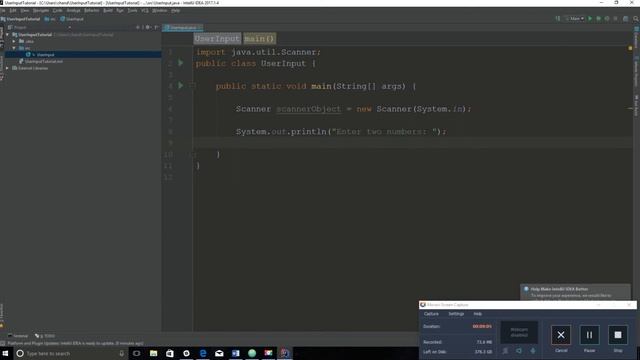Run the UserInput class from gutter arrow
The width and height of the screenshot is (640, 360).
[180, 63]
